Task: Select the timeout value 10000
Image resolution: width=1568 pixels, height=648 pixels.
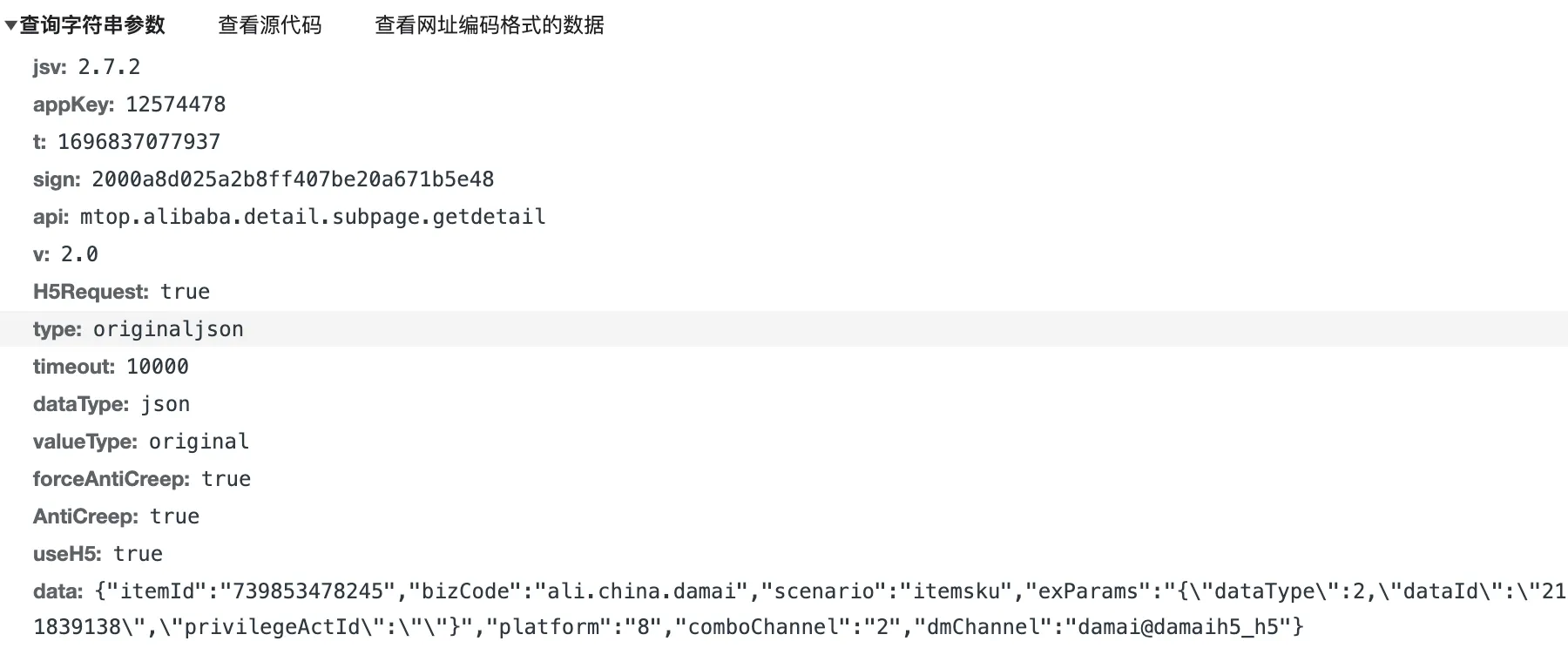Action: click(x=158, y=367)
